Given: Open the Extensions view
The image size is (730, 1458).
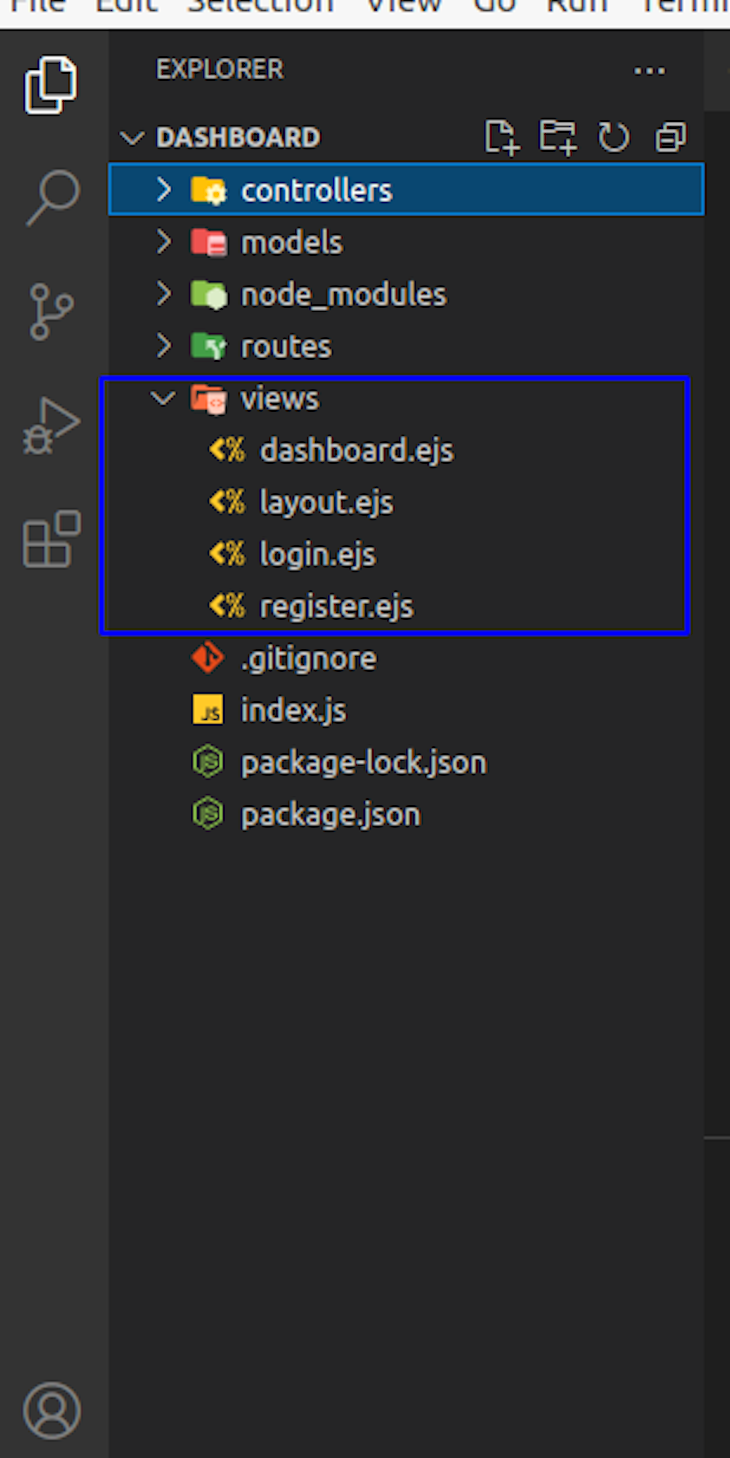Looking at the screenshot, I should [x=52, y=538].
